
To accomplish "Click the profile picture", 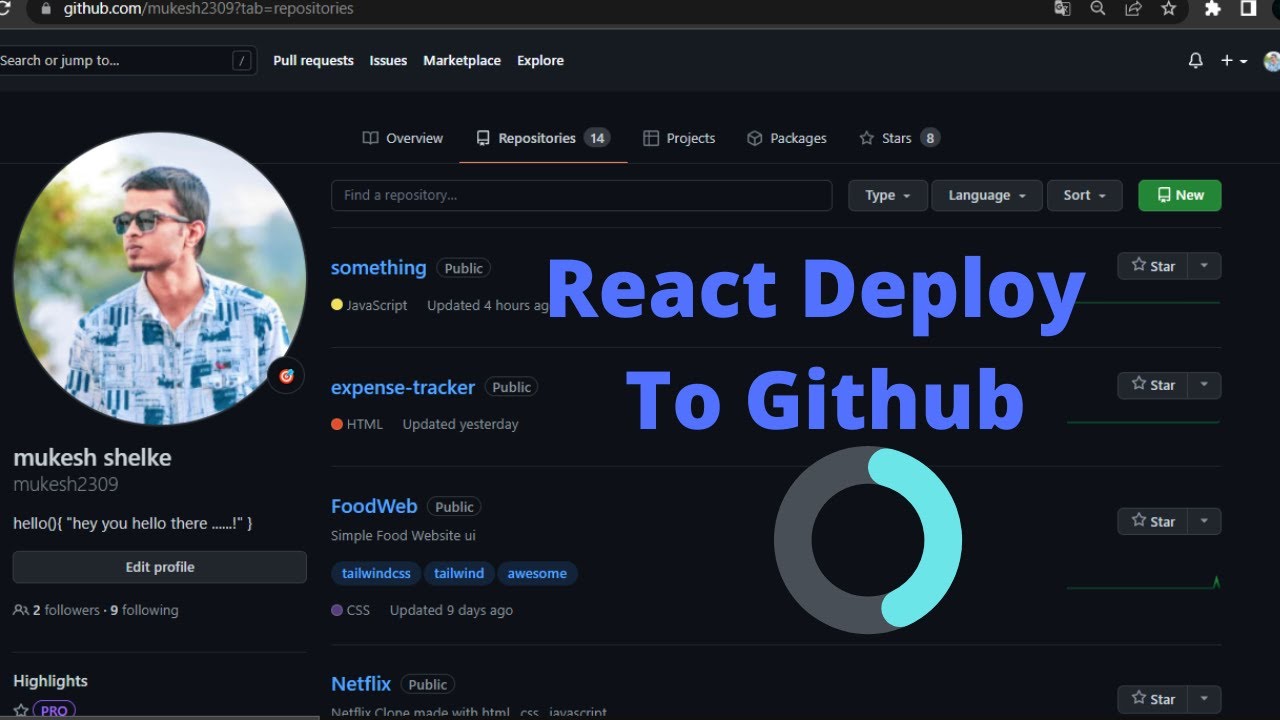I will pyautogui.click(x=159, y=279).
